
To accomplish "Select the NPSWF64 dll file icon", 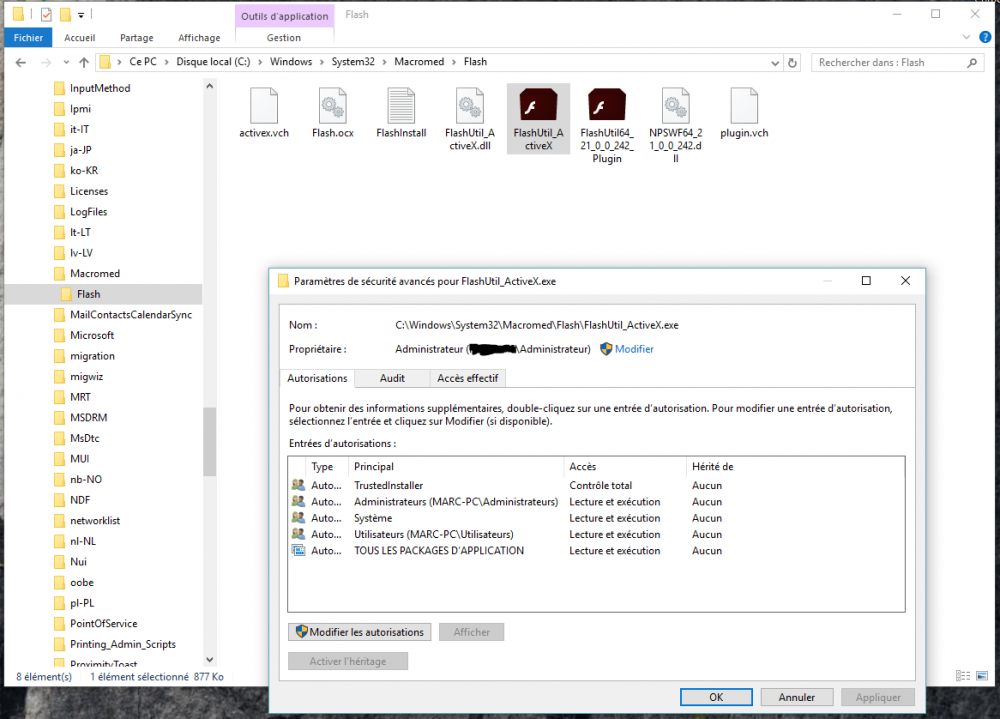I will click(675, 106).
